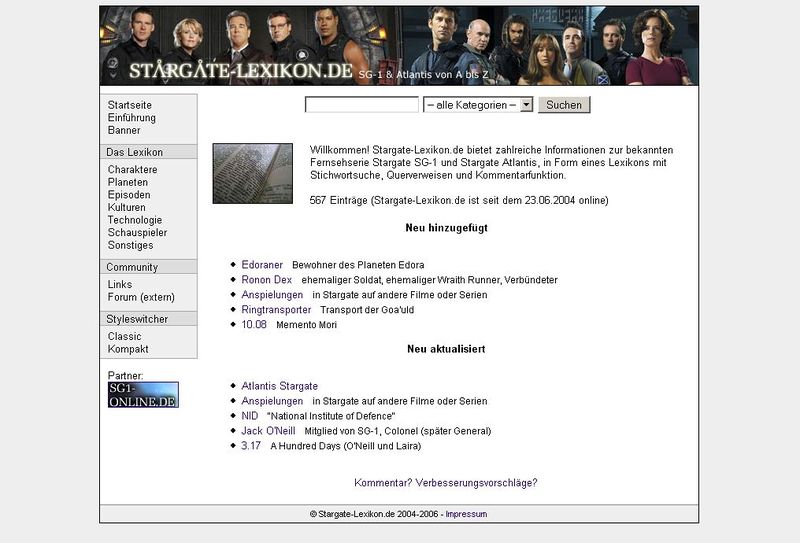Open the 'alle Kategorien' dropdown
Image resolution: width=800 pixels, height=543 pixels.
478,104
